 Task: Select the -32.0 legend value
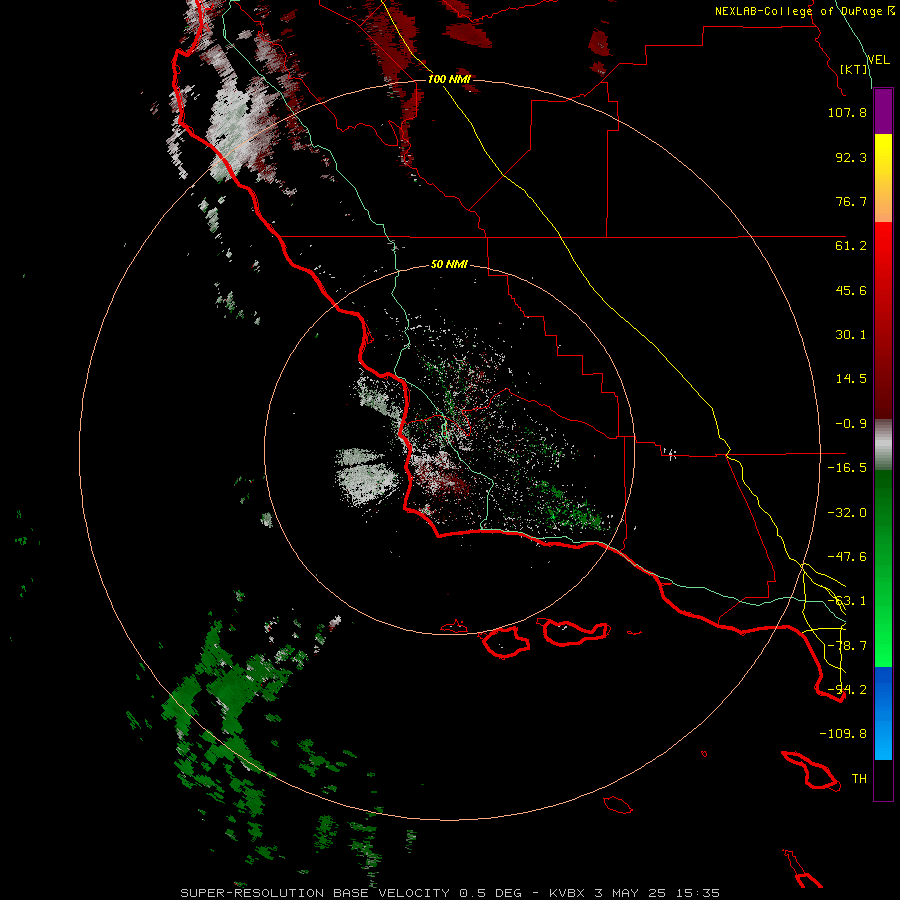pos(847,513)
